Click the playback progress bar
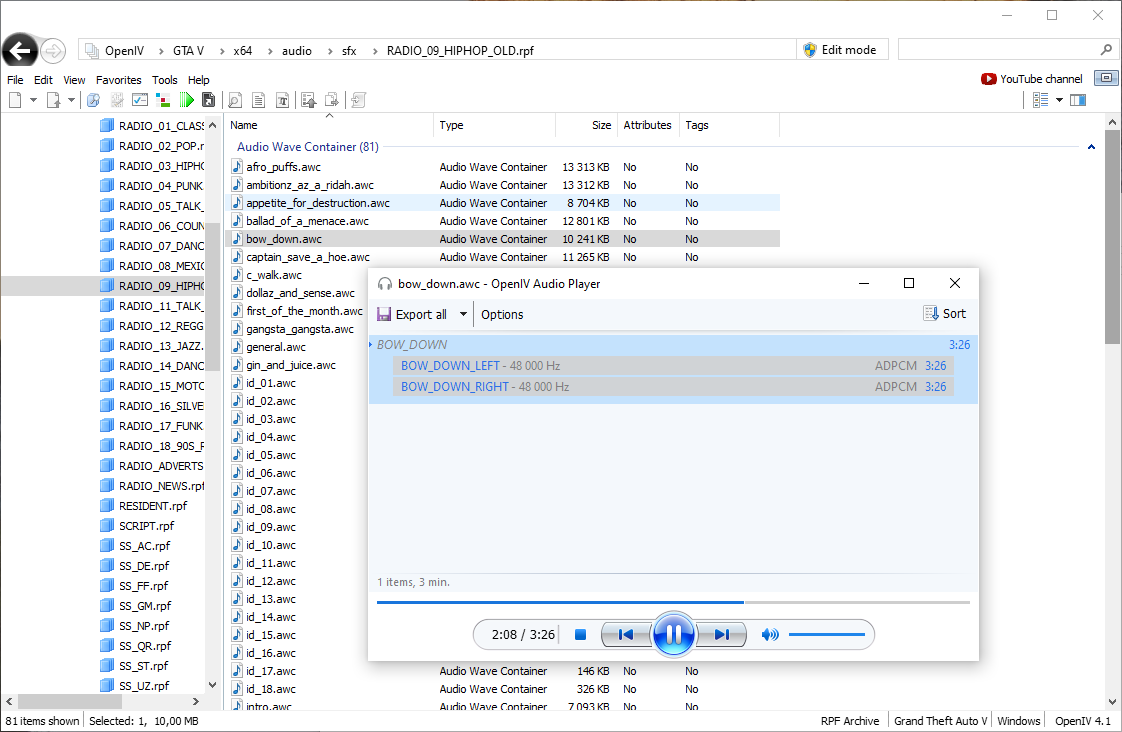 coord(673,602)
